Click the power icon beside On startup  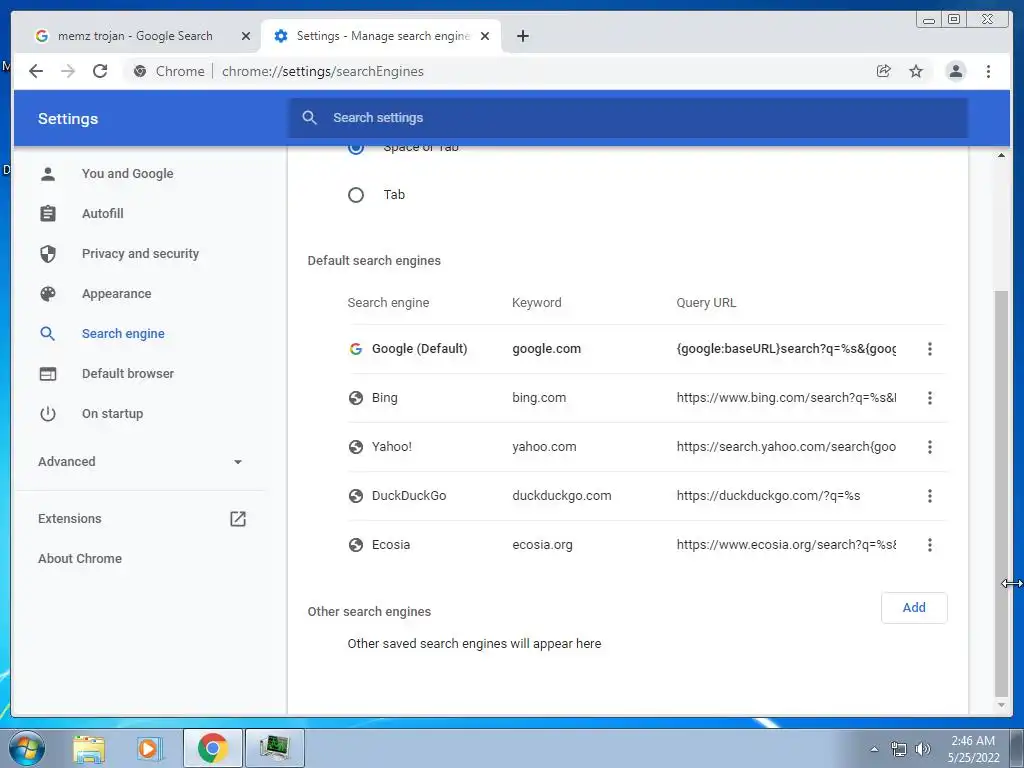pyautogui.click(x=48, y=413)
